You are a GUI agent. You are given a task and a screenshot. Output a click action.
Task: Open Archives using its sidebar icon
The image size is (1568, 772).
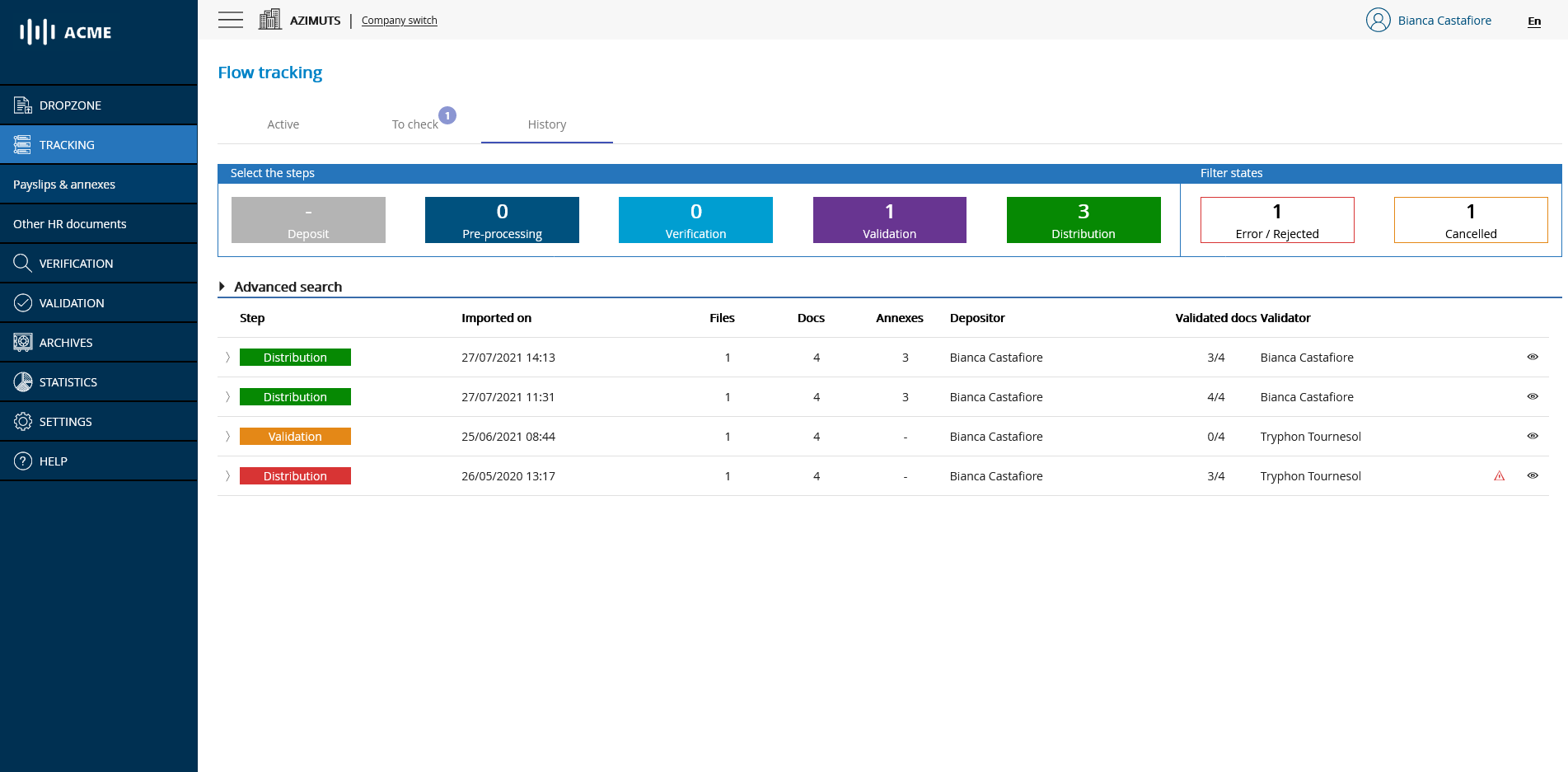click(x=22, y=342)
